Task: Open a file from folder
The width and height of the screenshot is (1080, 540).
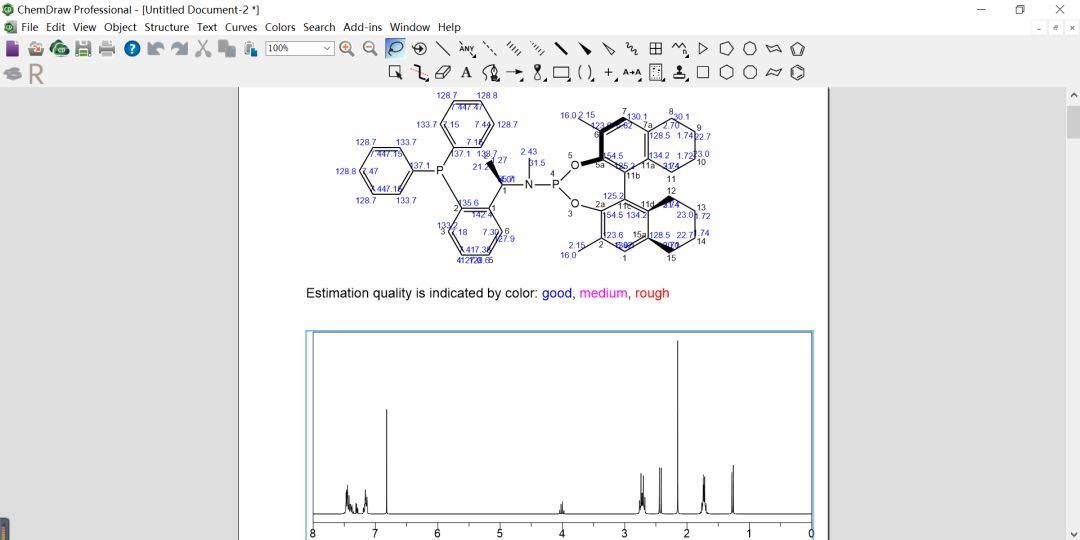Action: pos(36,49)
